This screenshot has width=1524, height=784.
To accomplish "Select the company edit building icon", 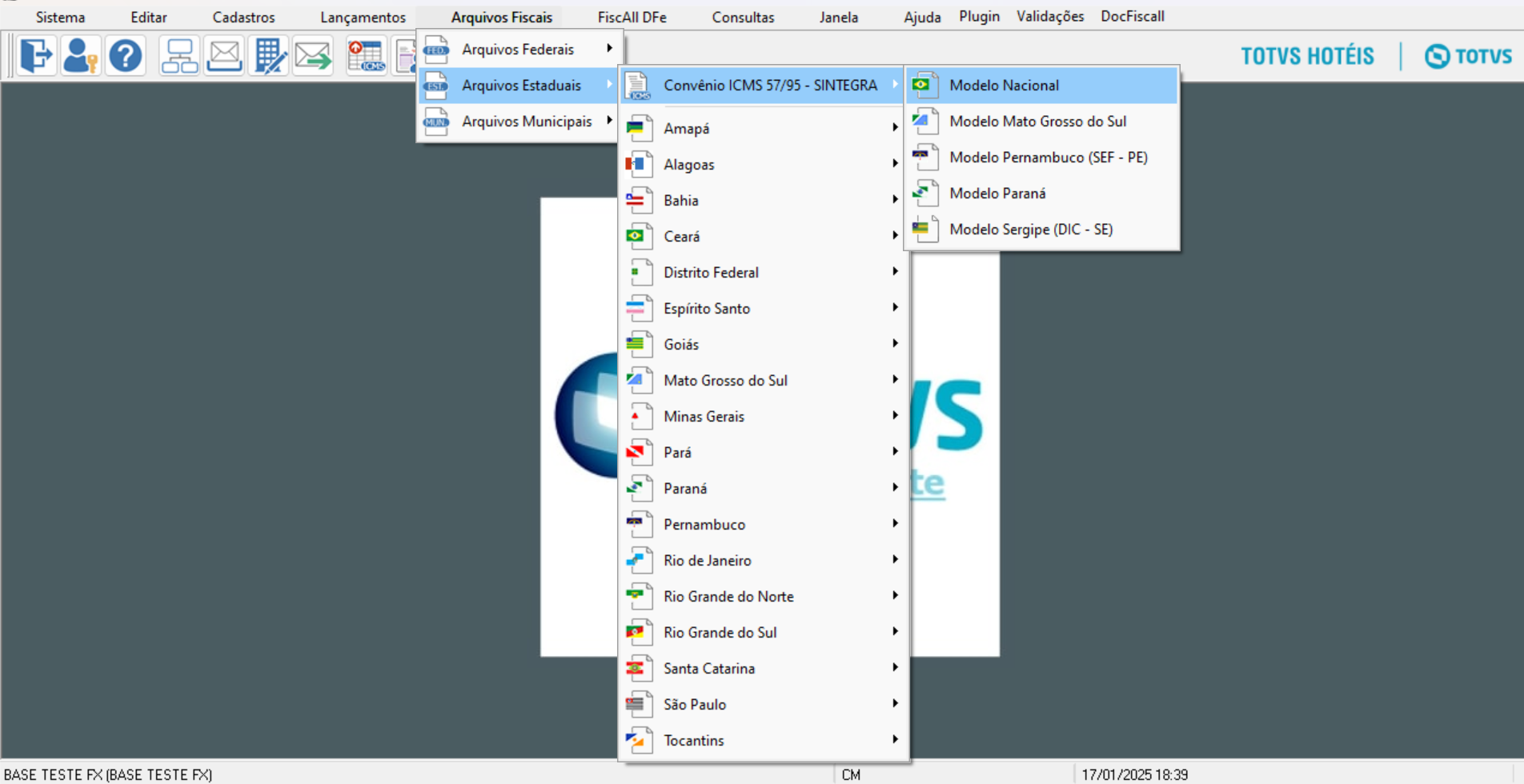I will coord(269,55).
